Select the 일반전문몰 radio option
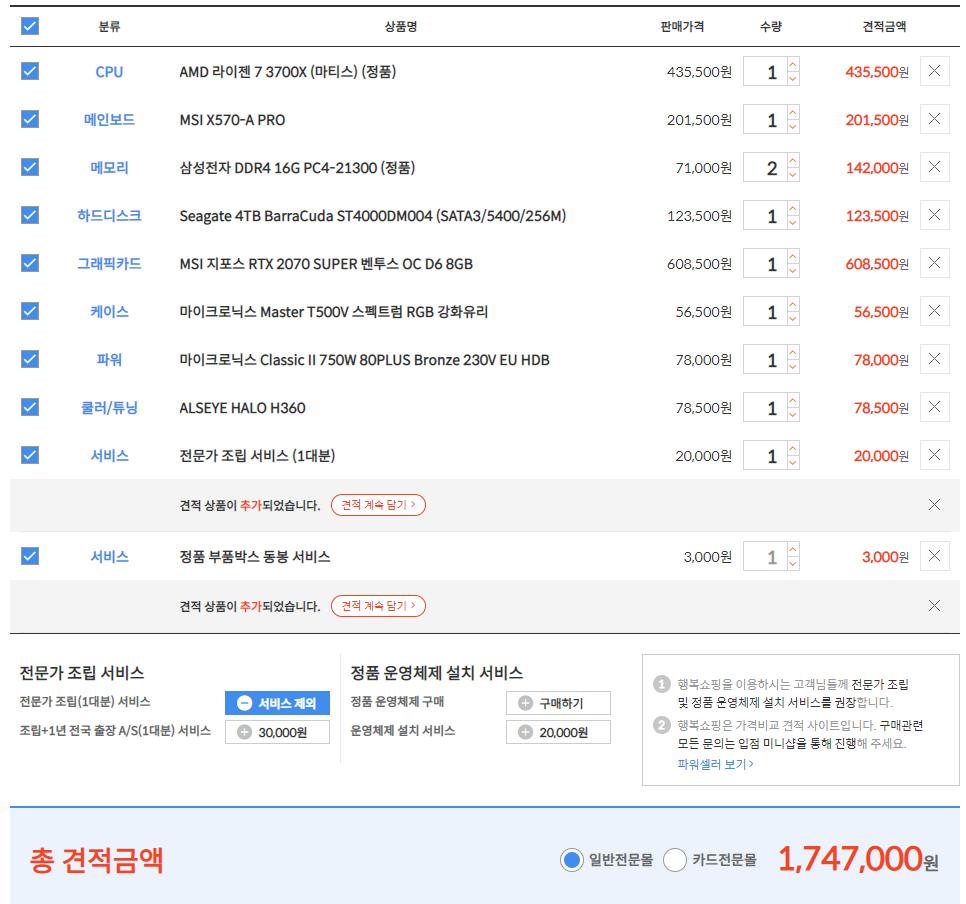 572,860
